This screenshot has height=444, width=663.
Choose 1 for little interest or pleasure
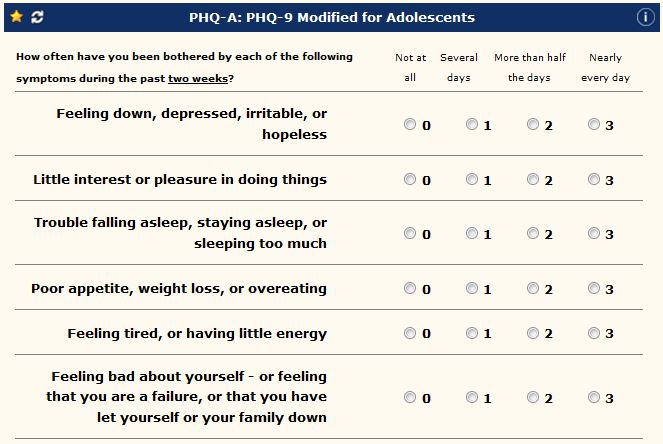point(472,180)
